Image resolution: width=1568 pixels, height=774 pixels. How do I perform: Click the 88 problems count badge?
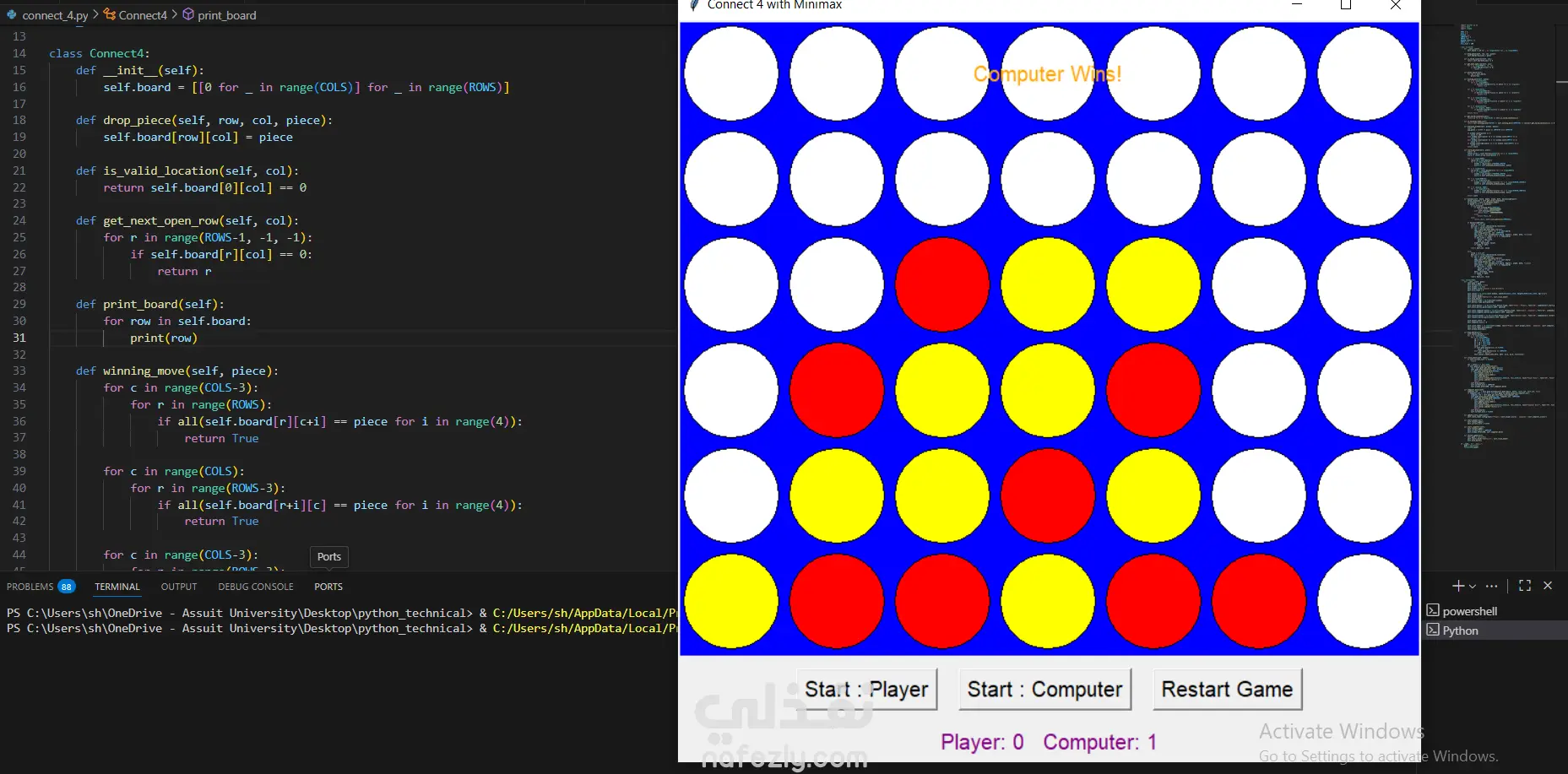tap(66, 587)
